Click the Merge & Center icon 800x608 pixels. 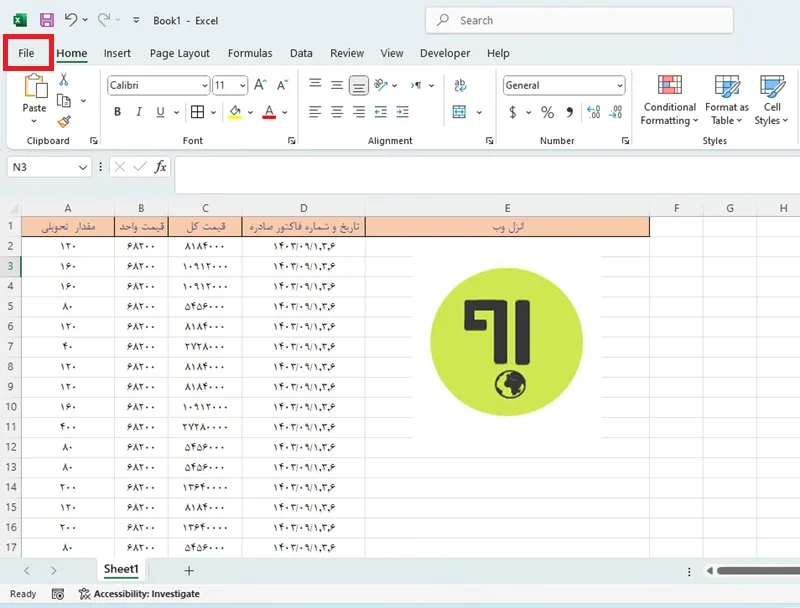459,112
